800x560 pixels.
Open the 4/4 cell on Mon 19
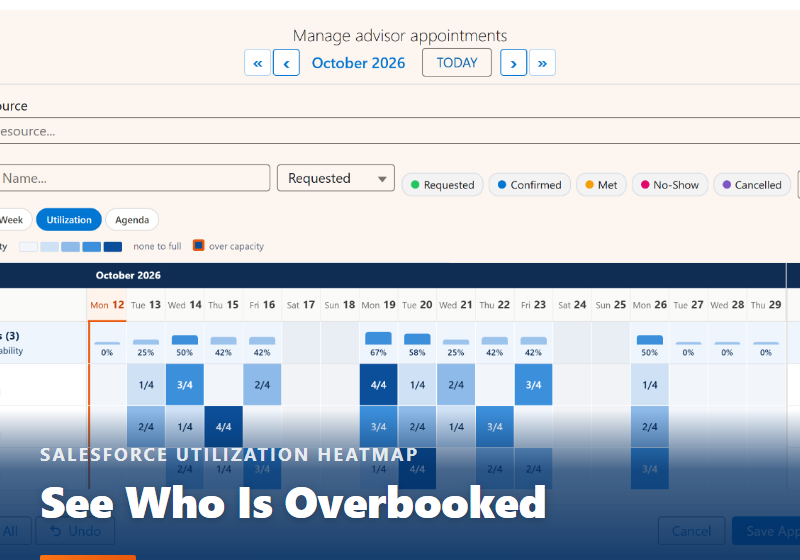coord(379,385)
